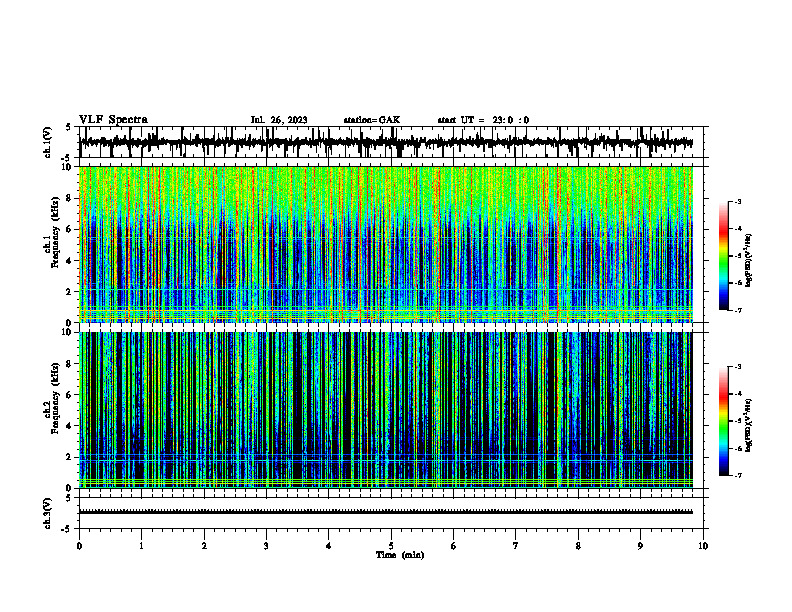Click the 2 minute tick on time axis
This screenshot has width=792, height=612.
204,546
